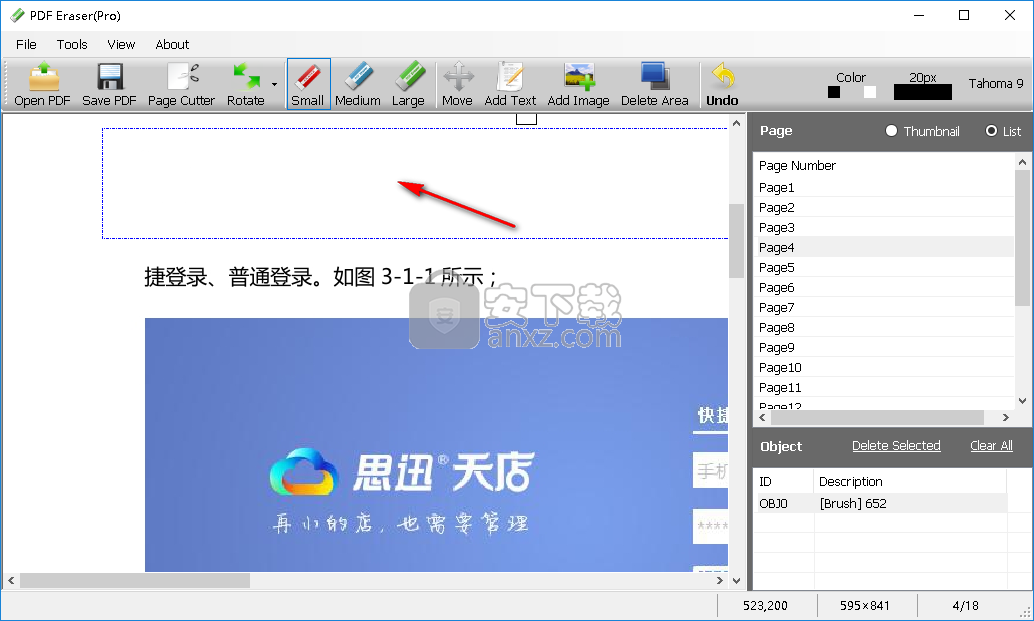
Task: Select the Large eraser tool
Action: point(408,84)
